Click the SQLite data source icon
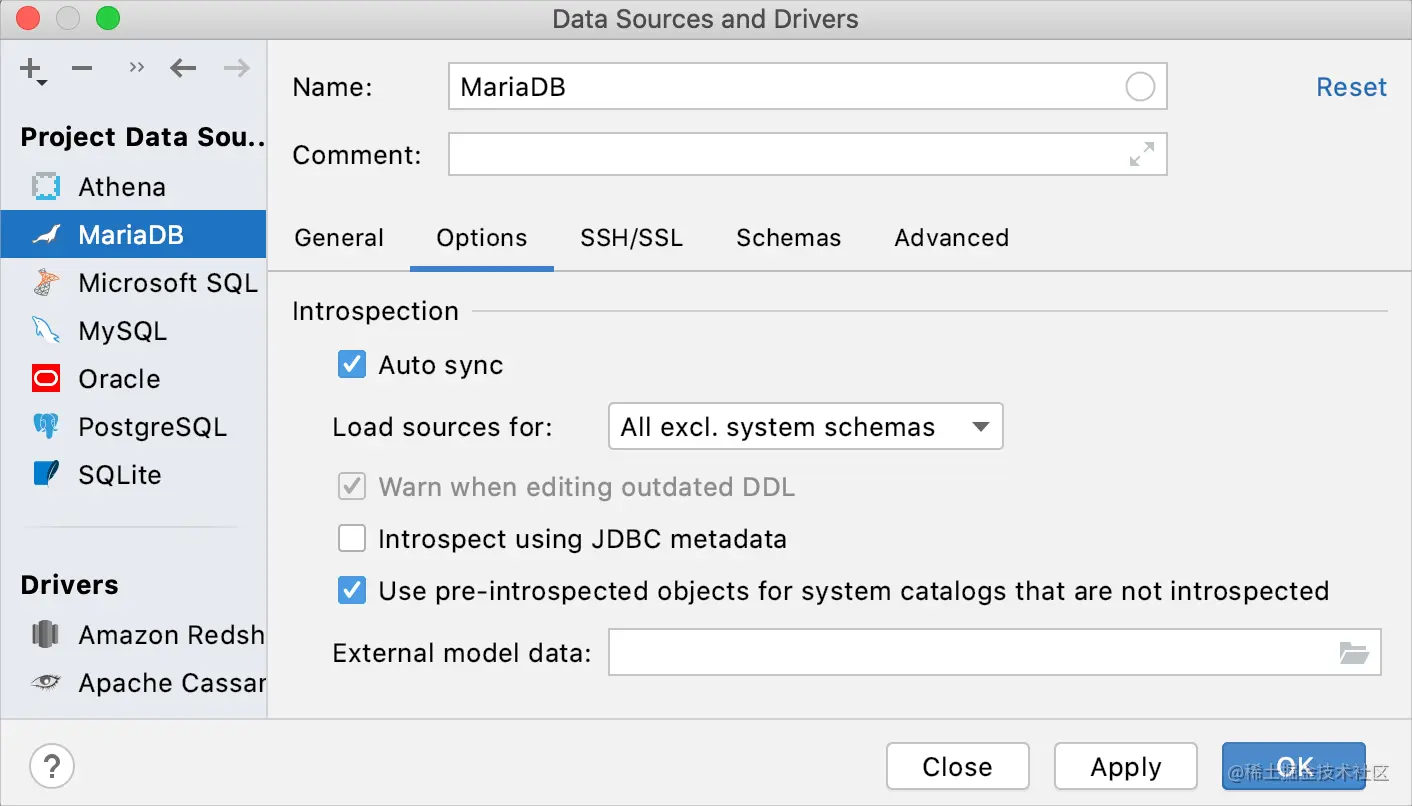Viewport: 1412px width, 806px height. (x=46, y=474)
